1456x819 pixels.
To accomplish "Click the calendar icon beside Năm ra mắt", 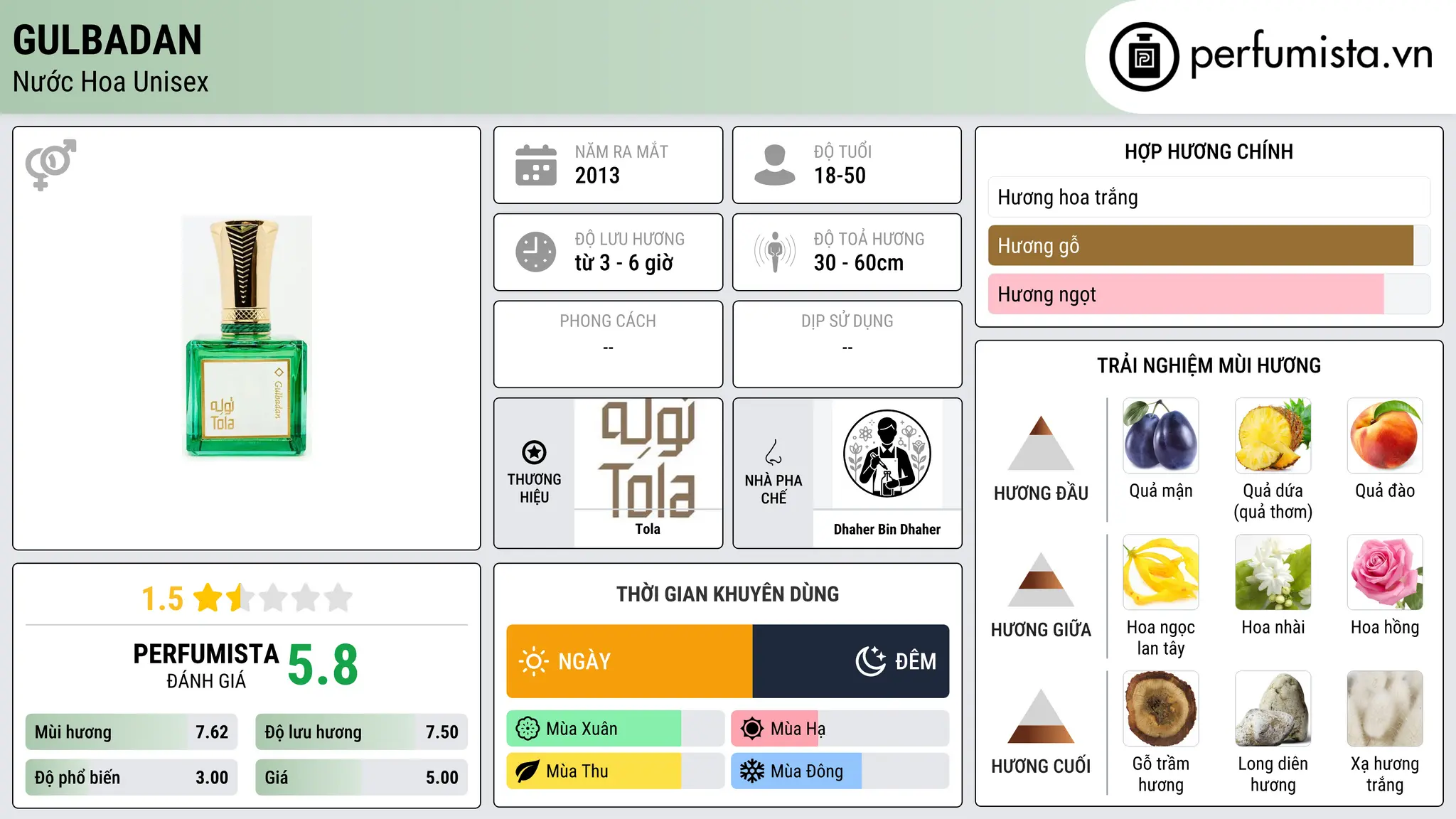I will coord(536,165).
